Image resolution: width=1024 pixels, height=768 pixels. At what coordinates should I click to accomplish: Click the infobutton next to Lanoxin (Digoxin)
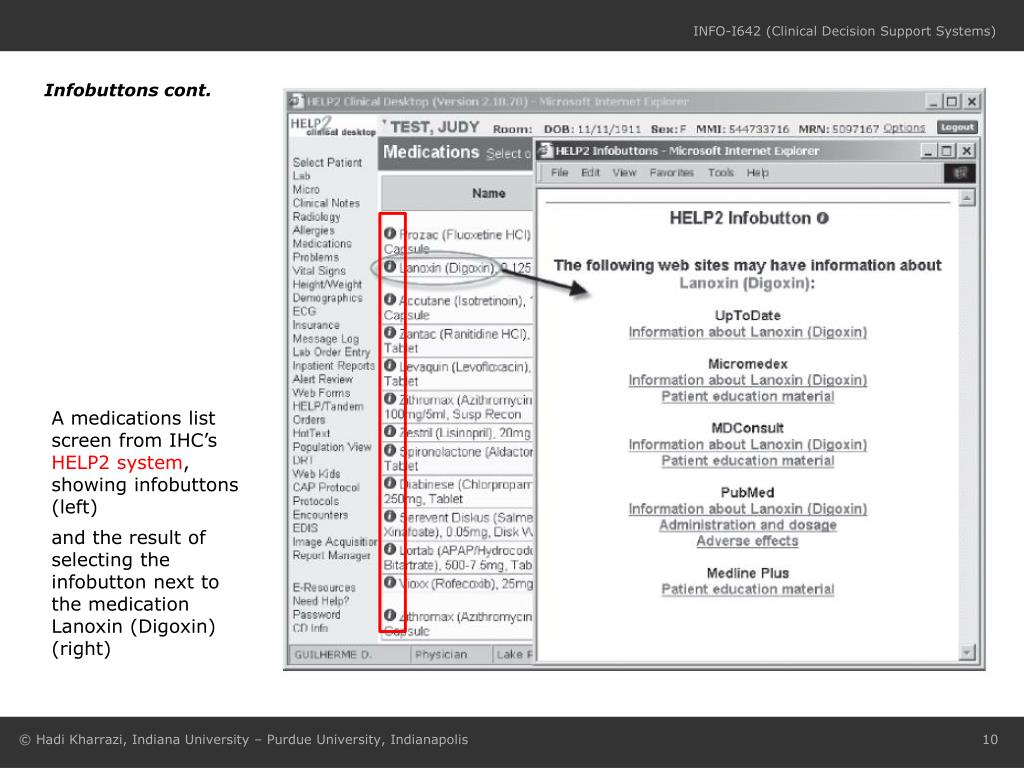390,266
